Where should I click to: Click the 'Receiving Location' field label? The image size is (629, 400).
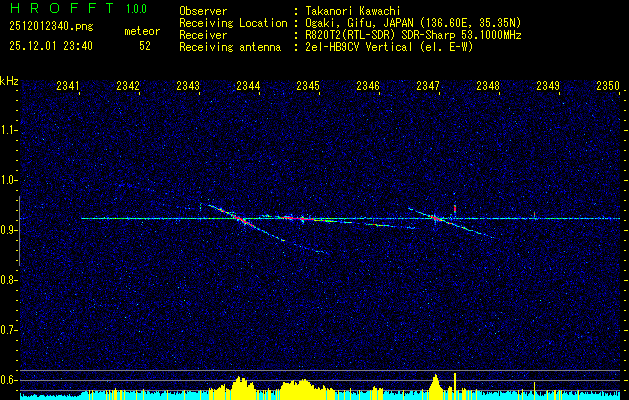[233, 23]
